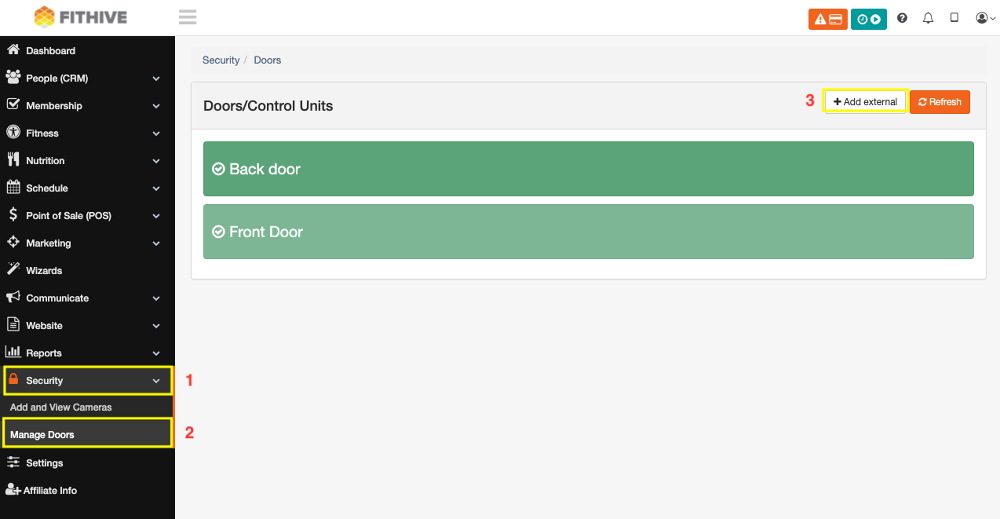This screenshot has height=519, width=1000.
Task: Click the tablet device icon
Action: pyautogui.click(x=954, y=18)
